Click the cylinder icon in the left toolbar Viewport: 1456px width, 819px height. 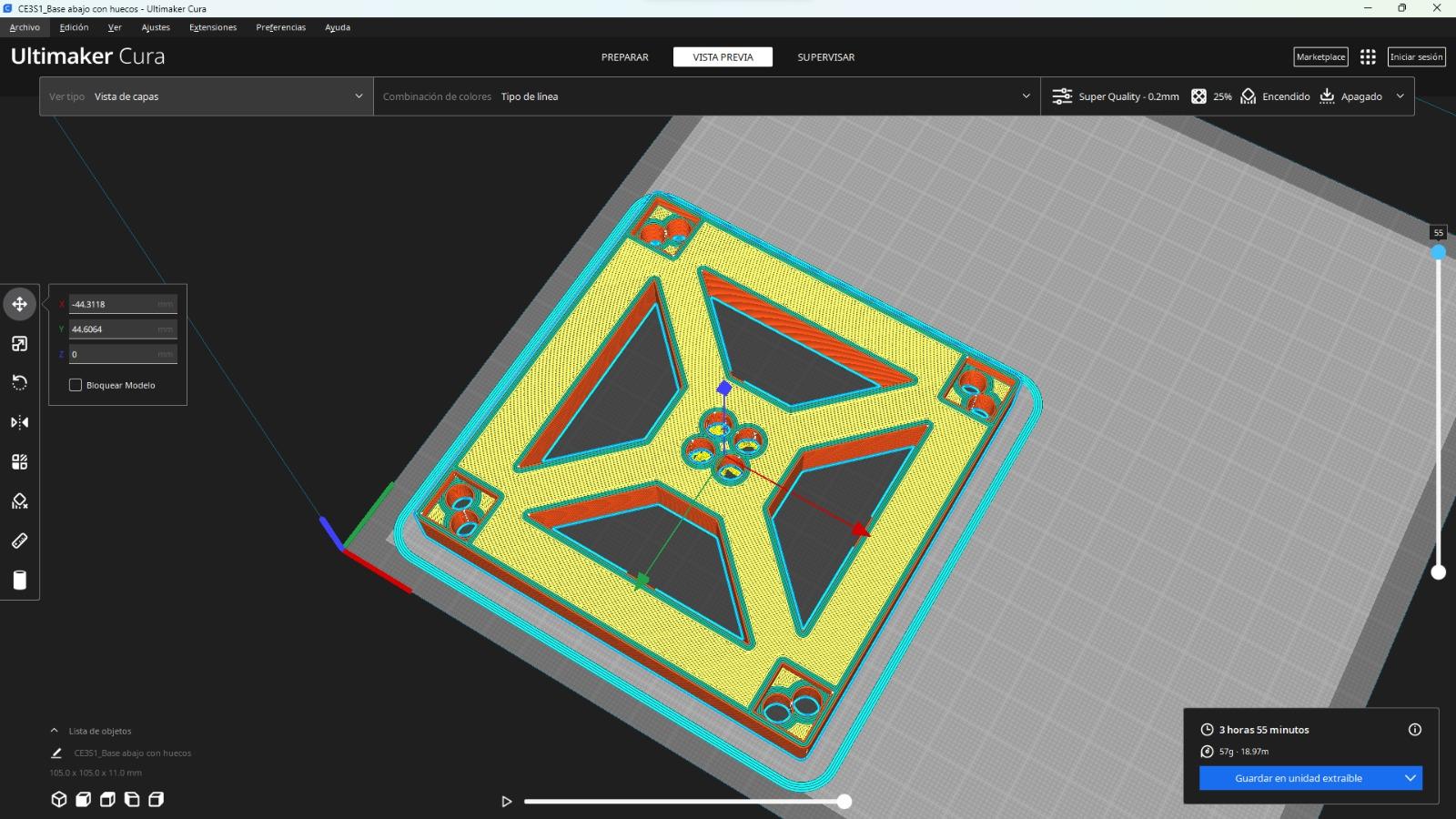(x=20, y=581)
